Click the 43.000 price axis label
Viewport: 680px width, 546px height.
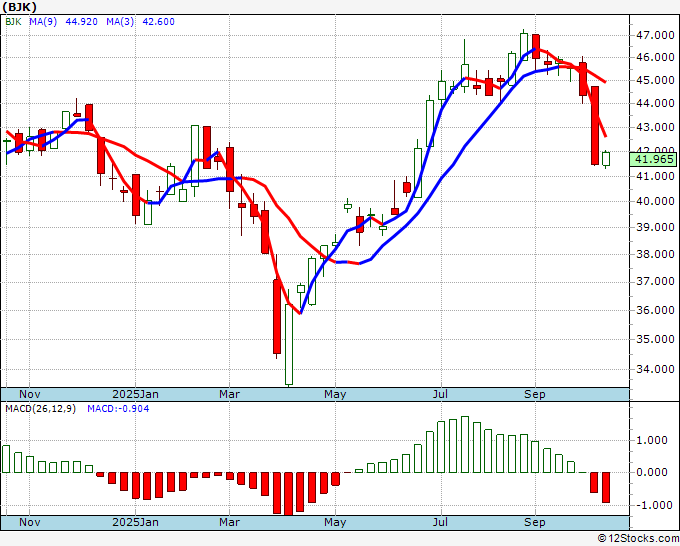(655, 128)
